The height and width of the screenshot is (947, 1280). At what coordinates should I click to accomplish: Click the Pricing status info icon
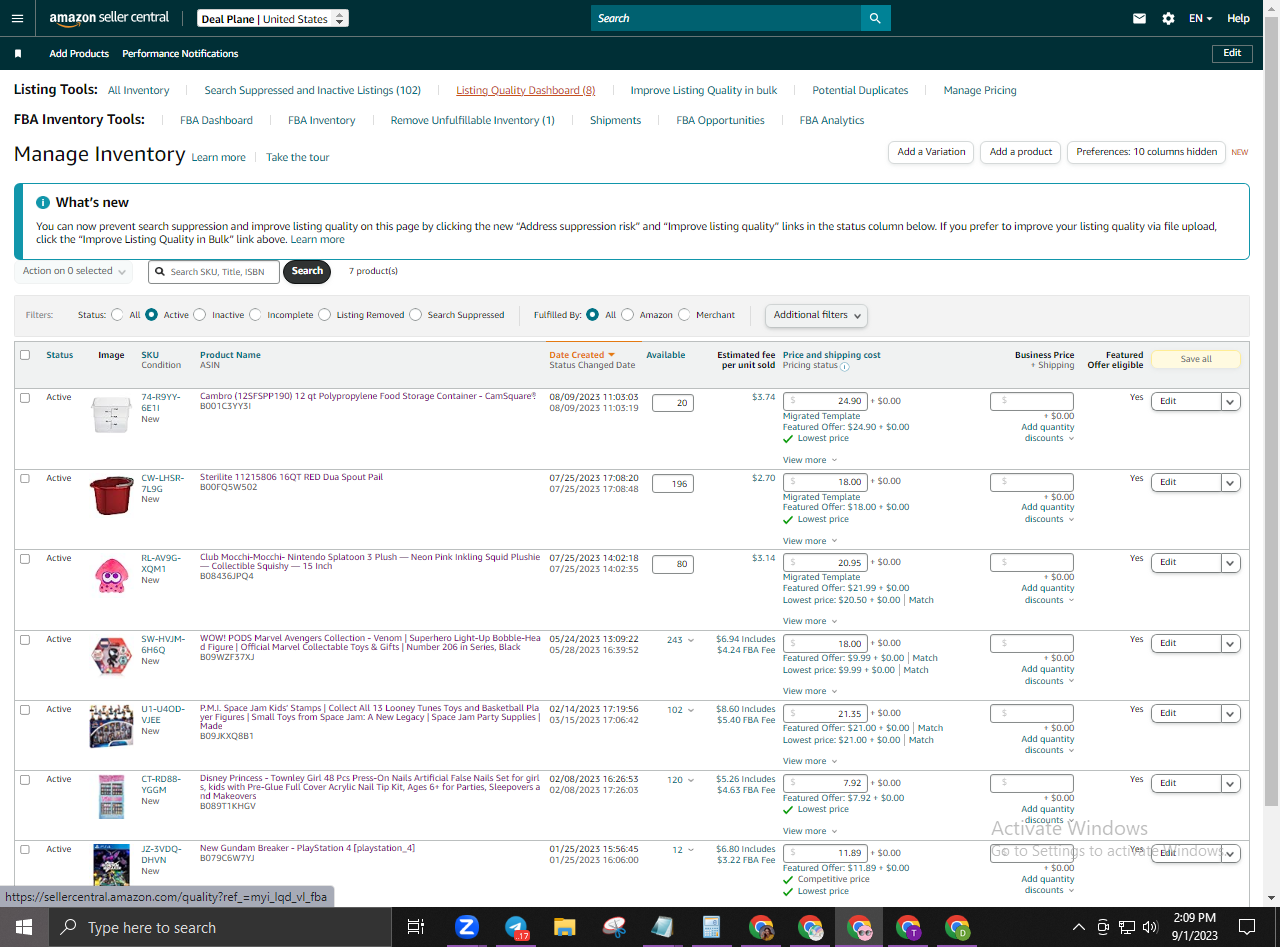point(845,367)
